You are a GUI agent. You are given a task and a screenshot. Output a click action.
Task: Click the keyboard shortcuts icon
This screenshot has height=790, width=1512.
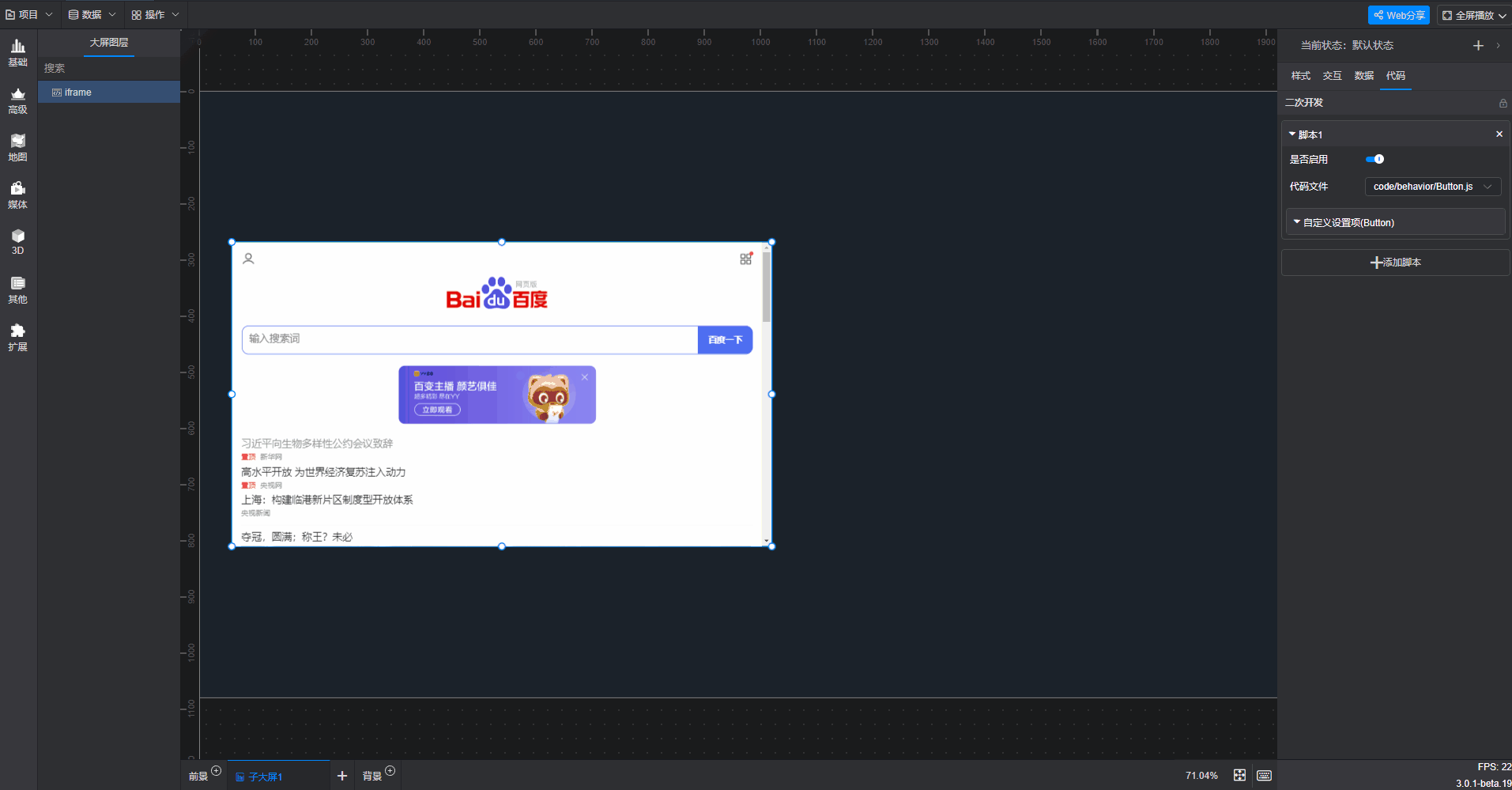pyautogui.click(x=1265, y=776)
